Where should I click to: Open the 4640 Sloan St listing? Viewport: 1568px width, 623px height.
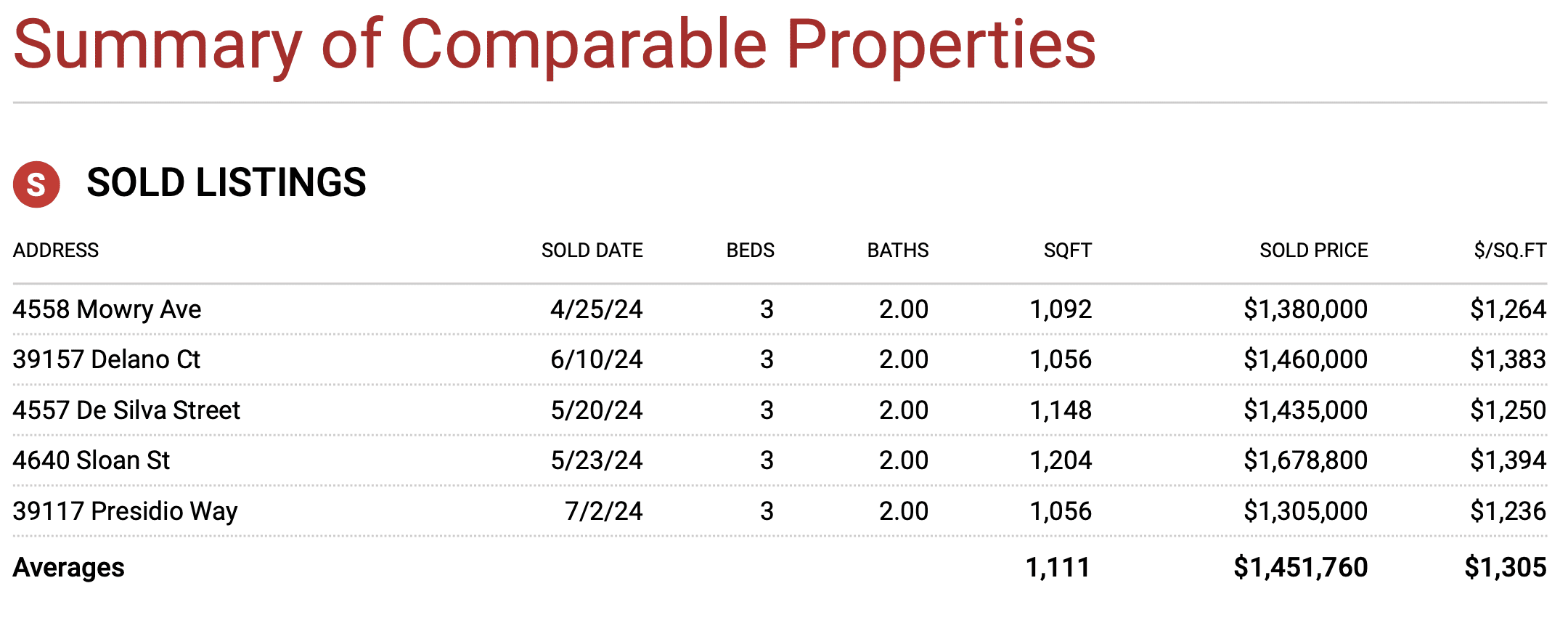(x=91, y=460)
